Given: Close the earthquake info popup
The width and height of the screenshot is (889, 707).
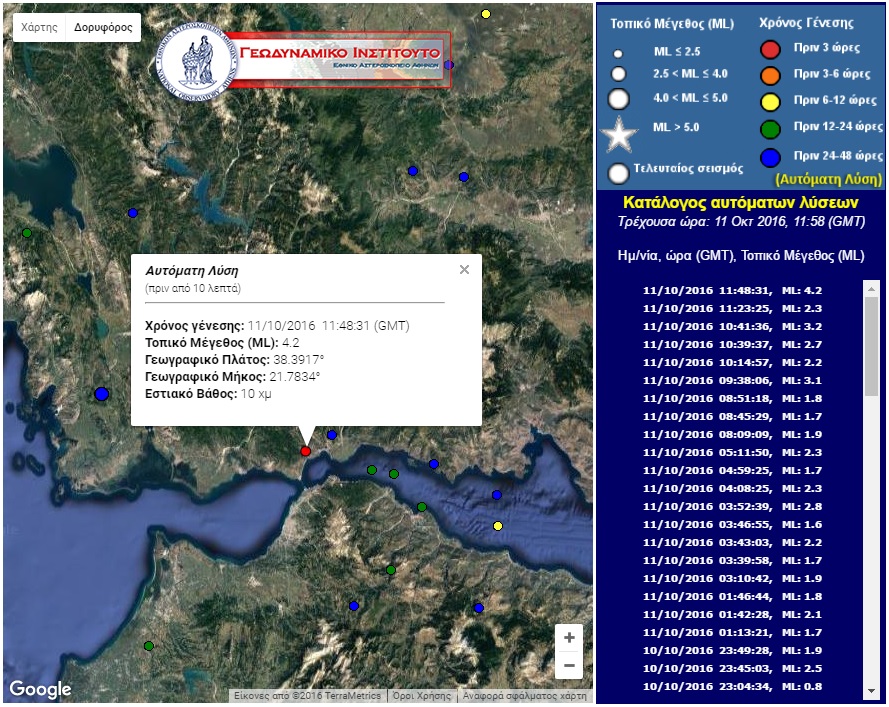Looking at the screenshot, I should pyautogui.click(x=464, y=269).
